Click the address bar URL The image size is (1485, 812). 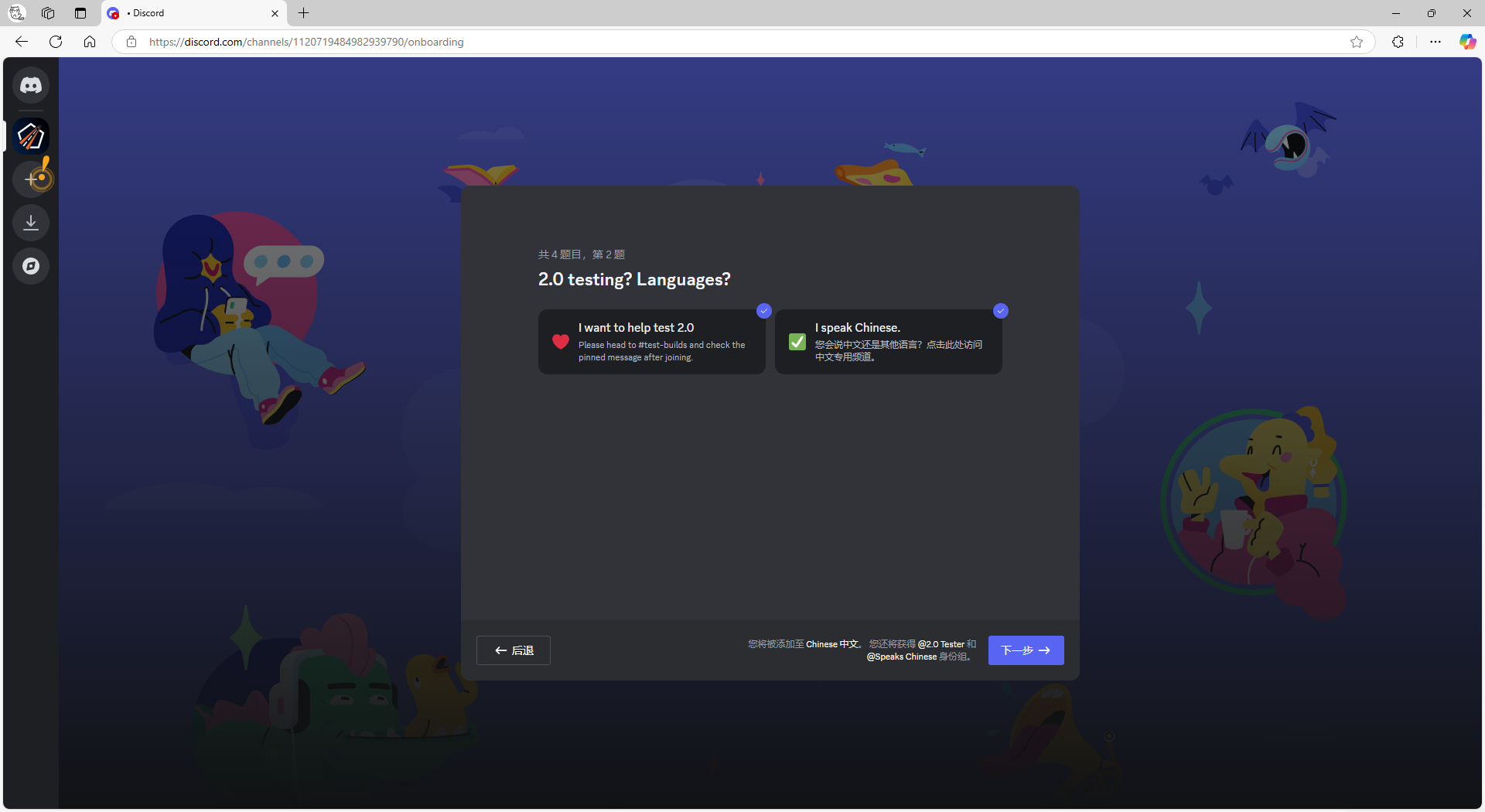306,42
